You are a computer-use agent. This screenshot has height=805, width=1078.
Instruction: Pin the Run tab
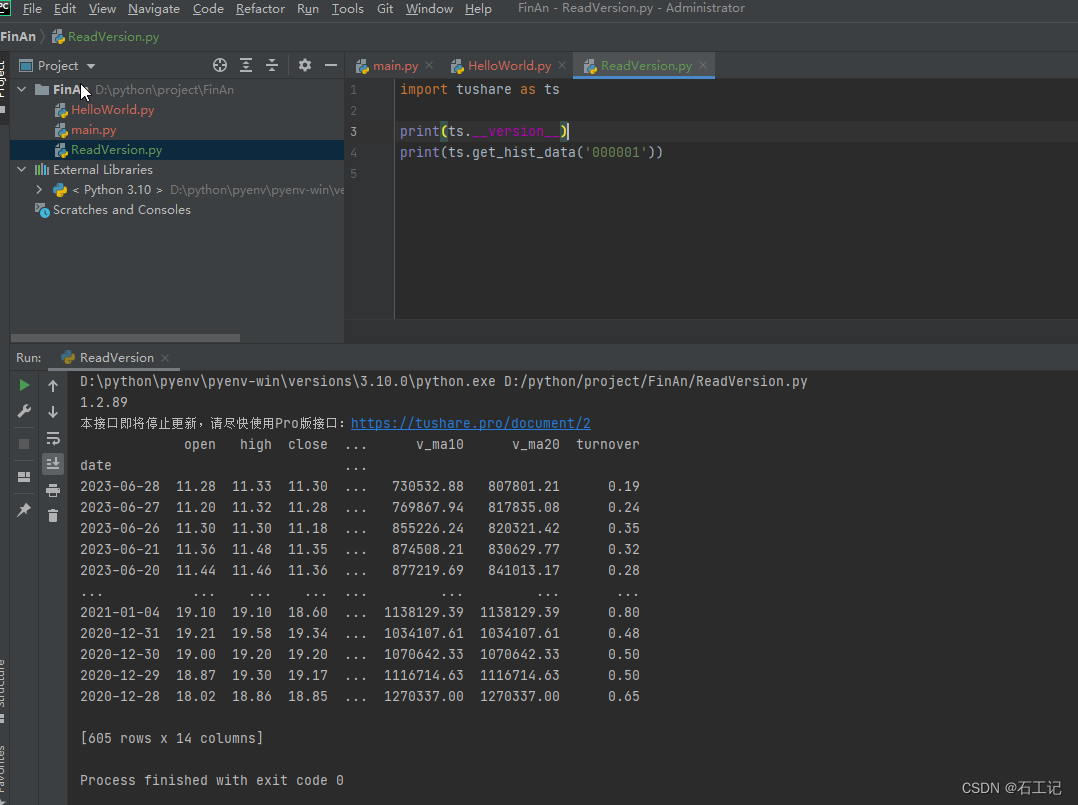pyautogui.click(x=24, y=509)
